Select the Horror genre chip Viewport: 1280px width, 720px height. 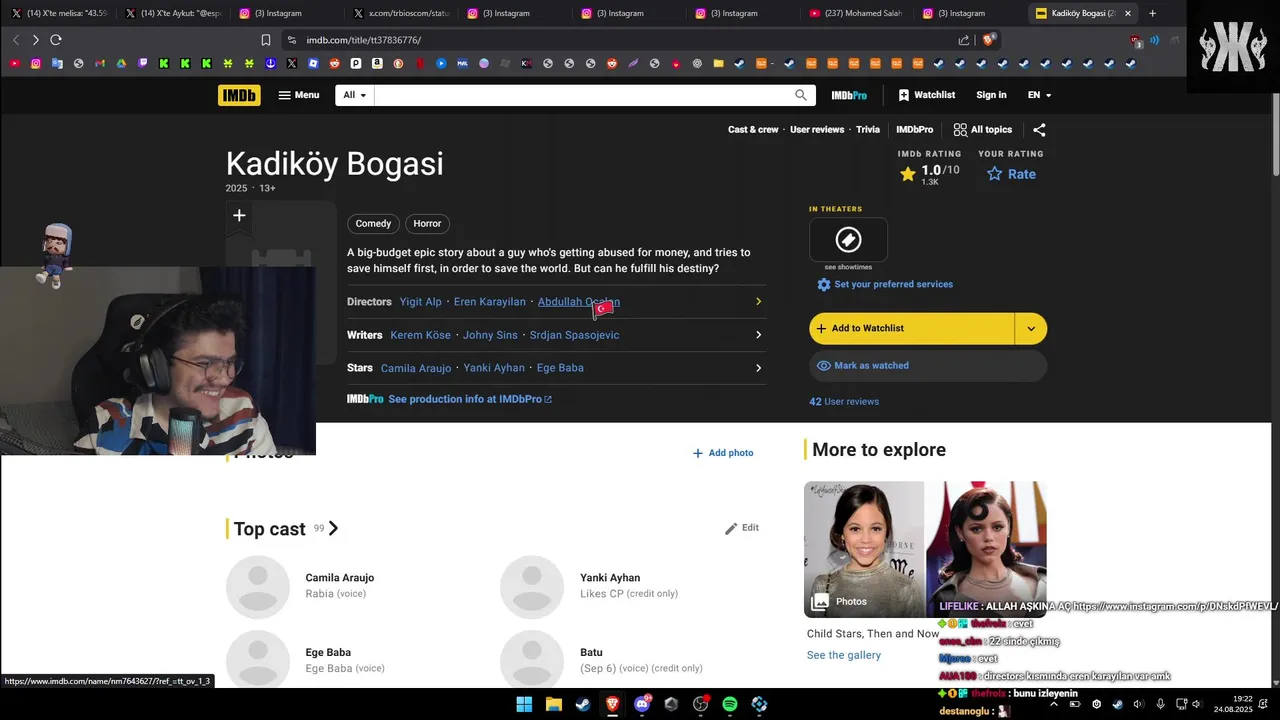point(427,224)
